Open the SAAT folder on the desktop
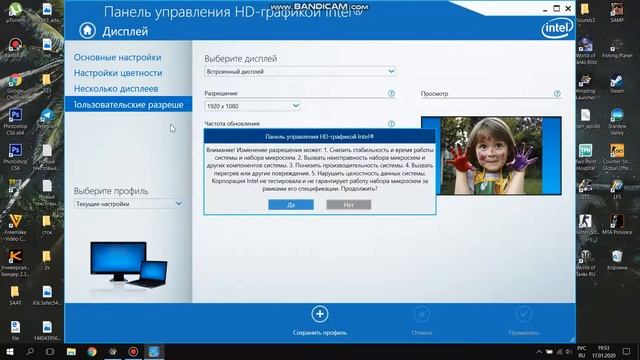 pos(15,295)
